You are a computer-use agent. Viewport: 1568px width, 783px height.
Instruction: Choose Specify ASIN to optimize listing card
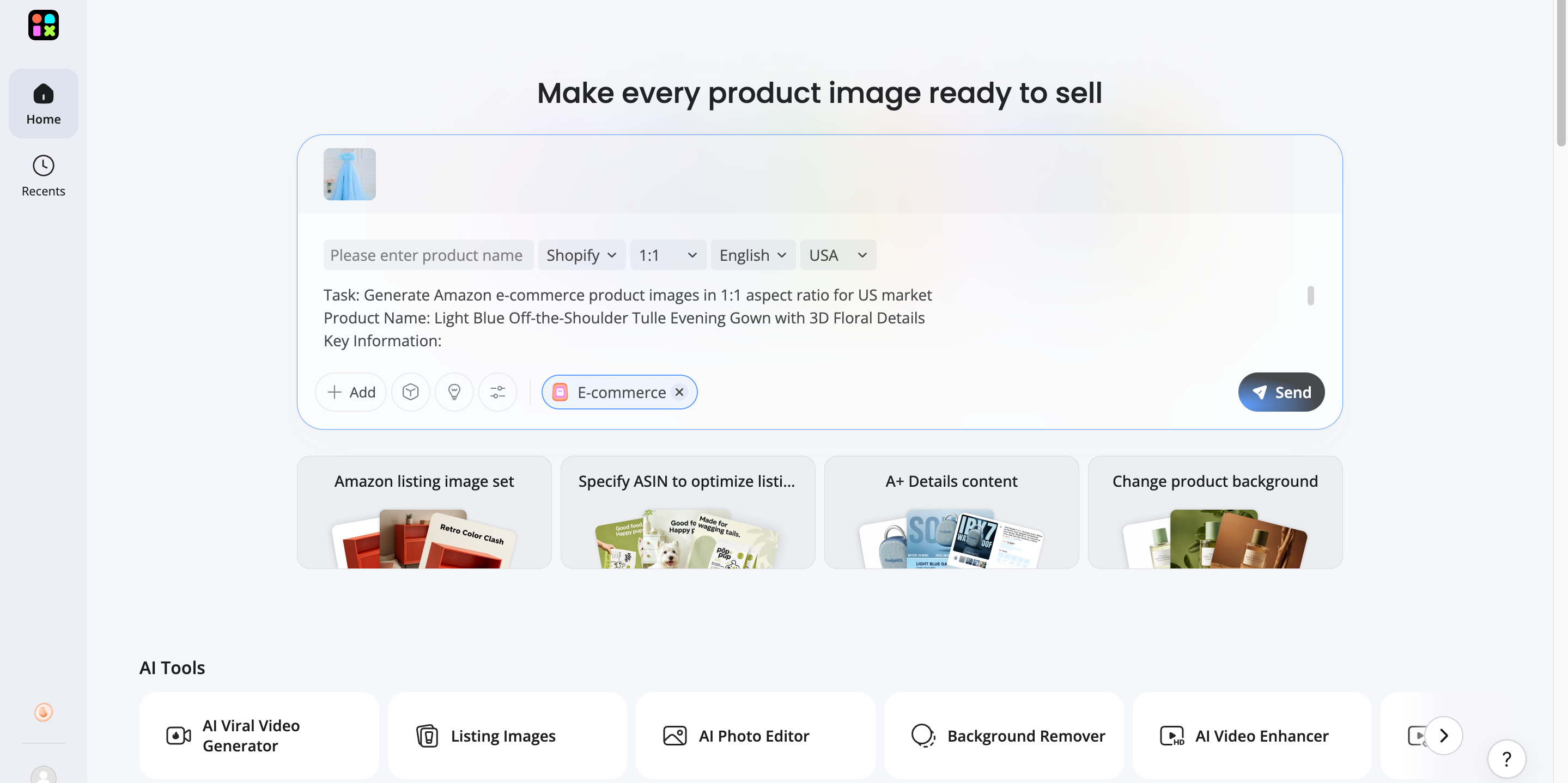coord(688,512)
